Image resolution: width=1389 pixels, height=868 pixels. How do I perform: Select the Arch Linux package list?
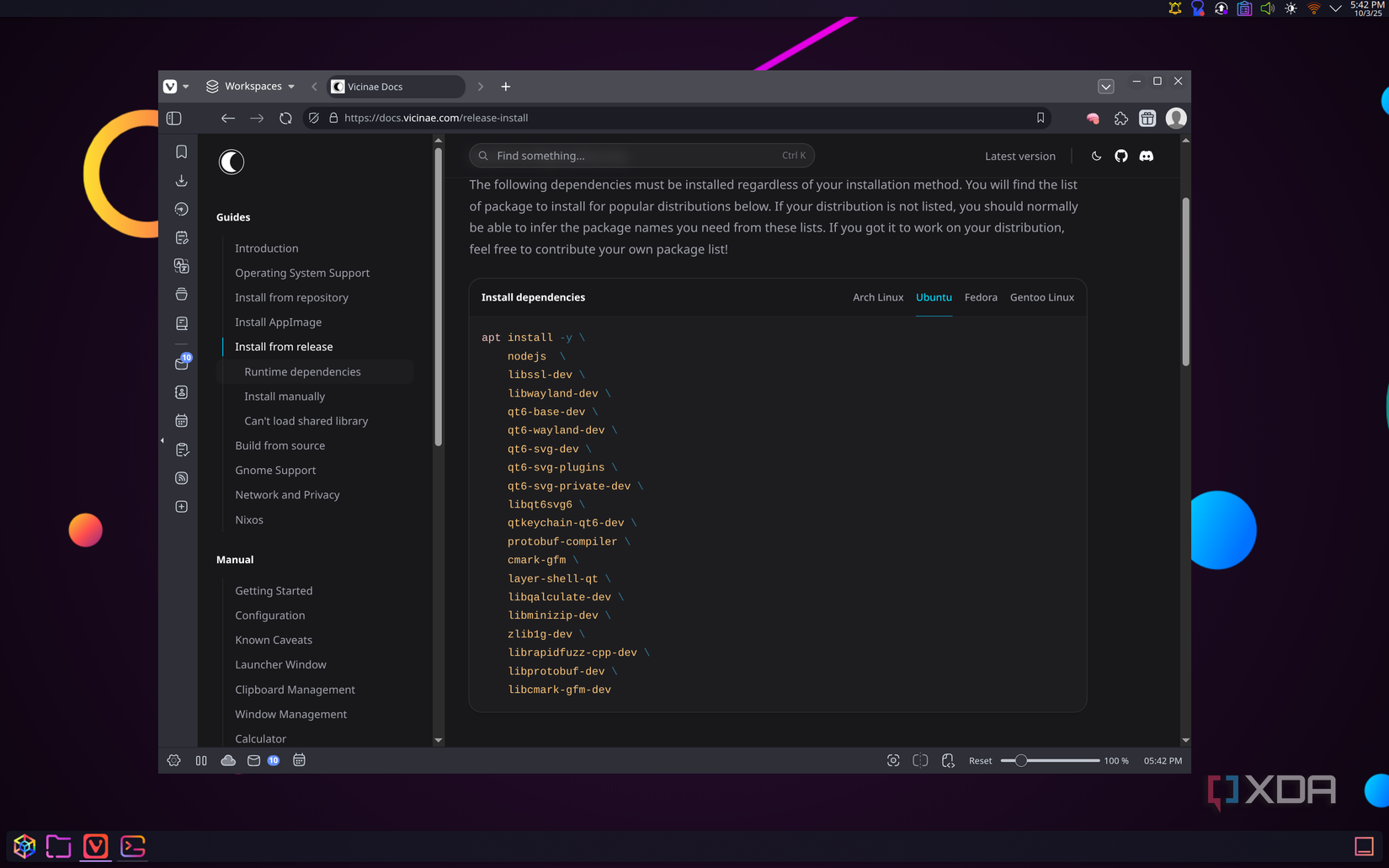878,297
